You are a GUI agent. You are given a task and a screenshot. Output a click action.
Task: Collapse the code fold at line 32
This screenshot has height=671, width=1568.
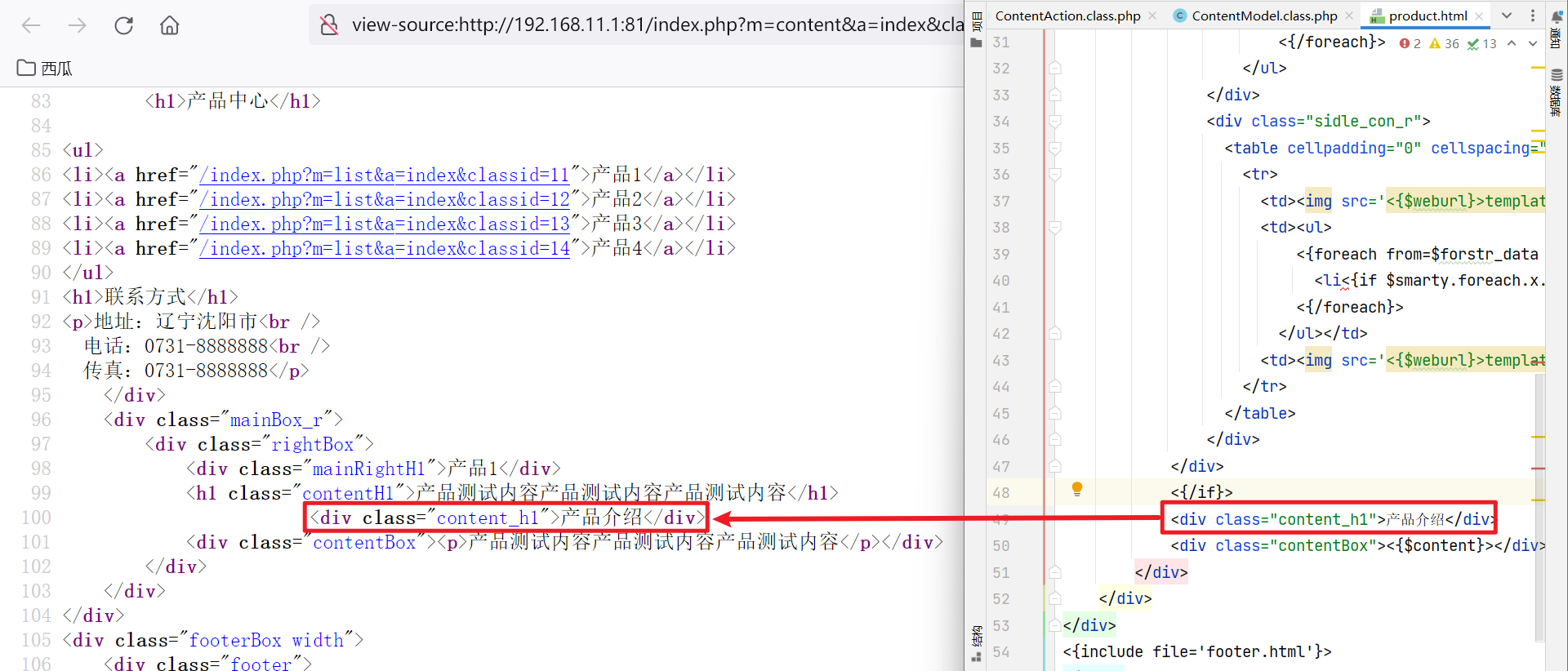[x=1055, y=69]
